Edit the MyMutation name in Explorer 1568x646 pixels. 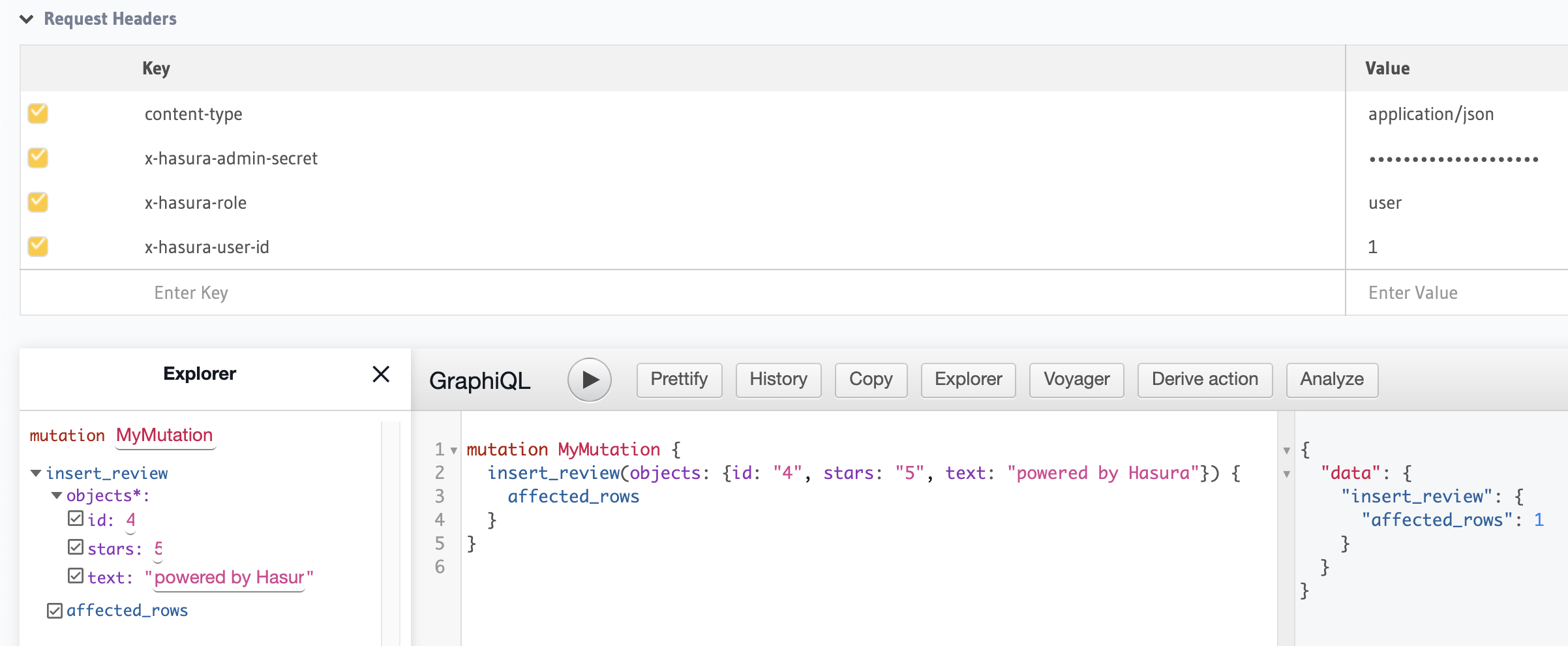pos(165,435)
